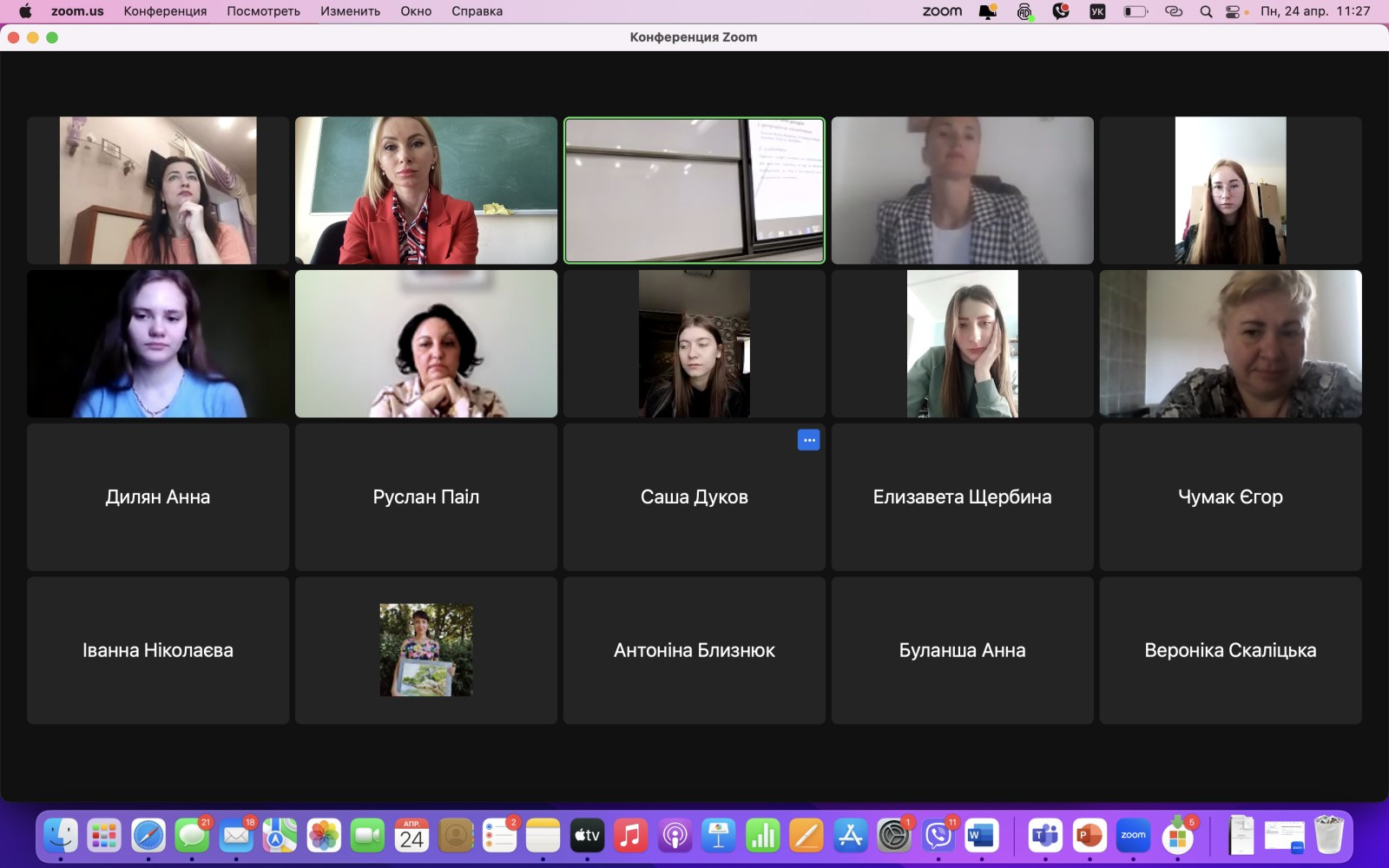Select the Дилян Анна participant tile
Viewport: 1389px width, 868px height.
pyautogui.click(x=158, y=497)
